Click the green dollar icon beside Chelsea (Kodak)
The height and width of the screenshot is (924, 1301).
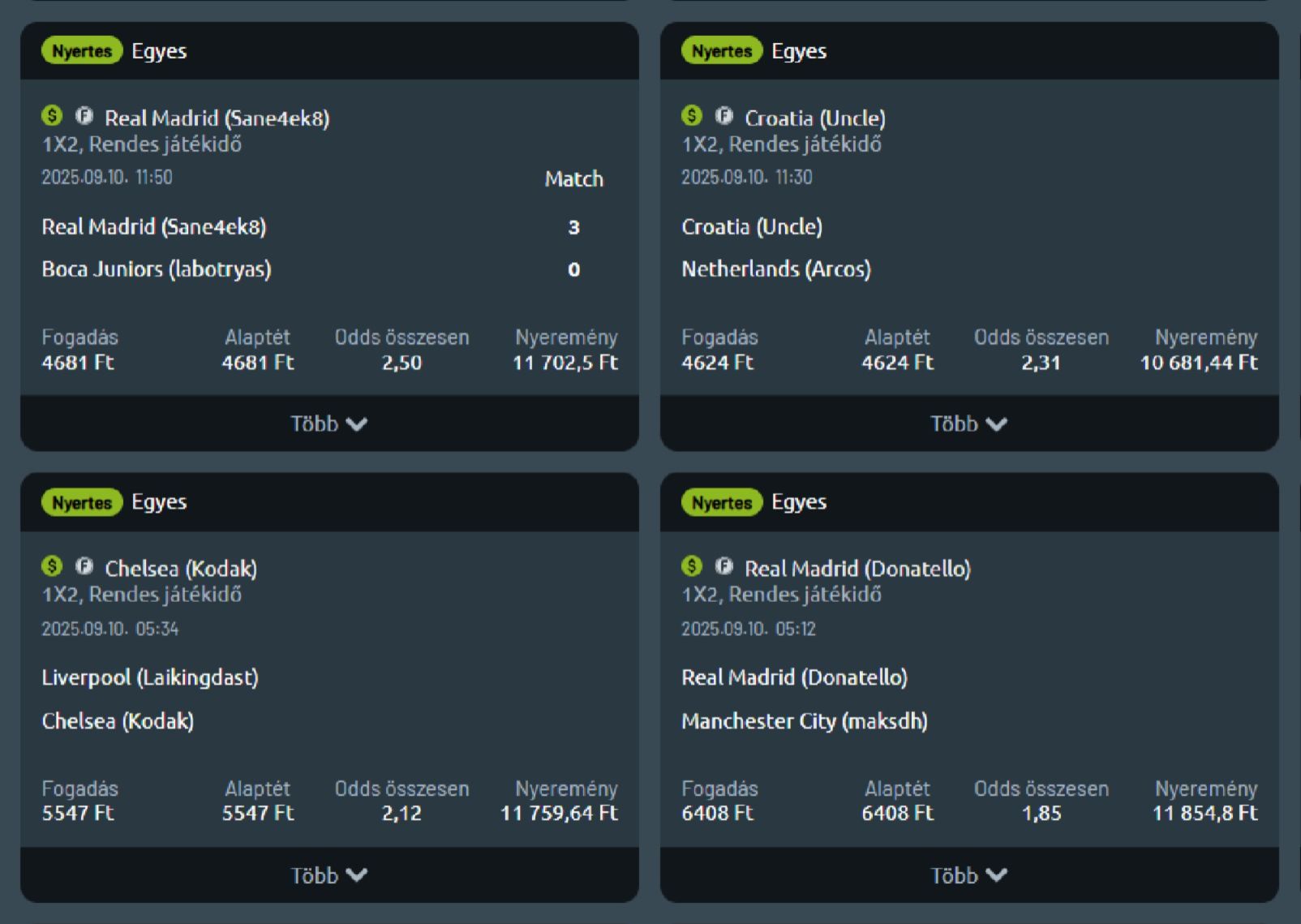coord(52,566)
